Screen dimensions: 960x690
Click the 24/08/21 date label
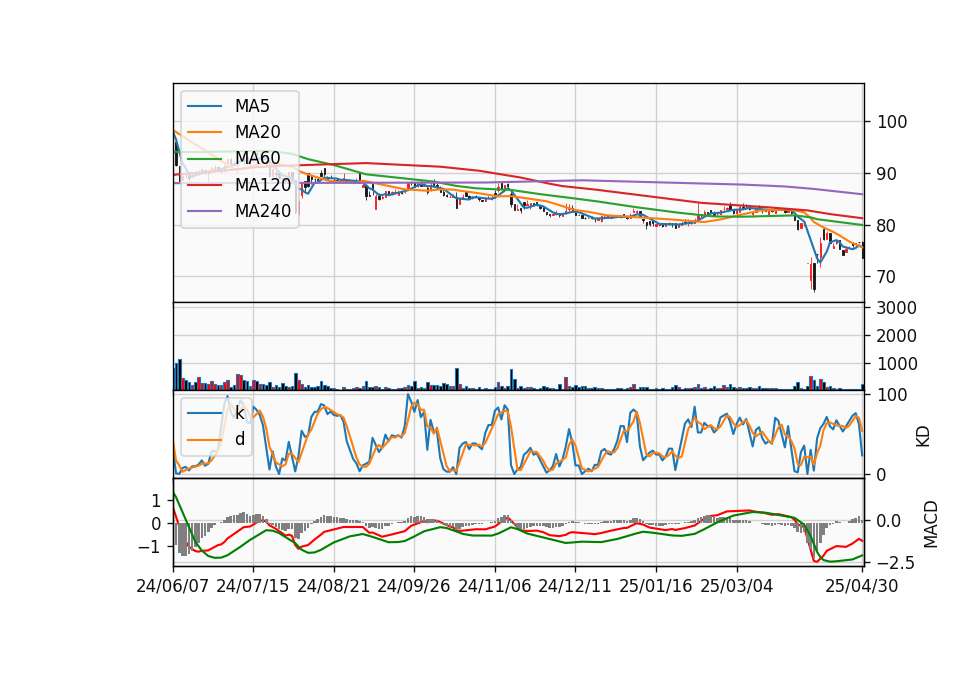tap(334, 587)
